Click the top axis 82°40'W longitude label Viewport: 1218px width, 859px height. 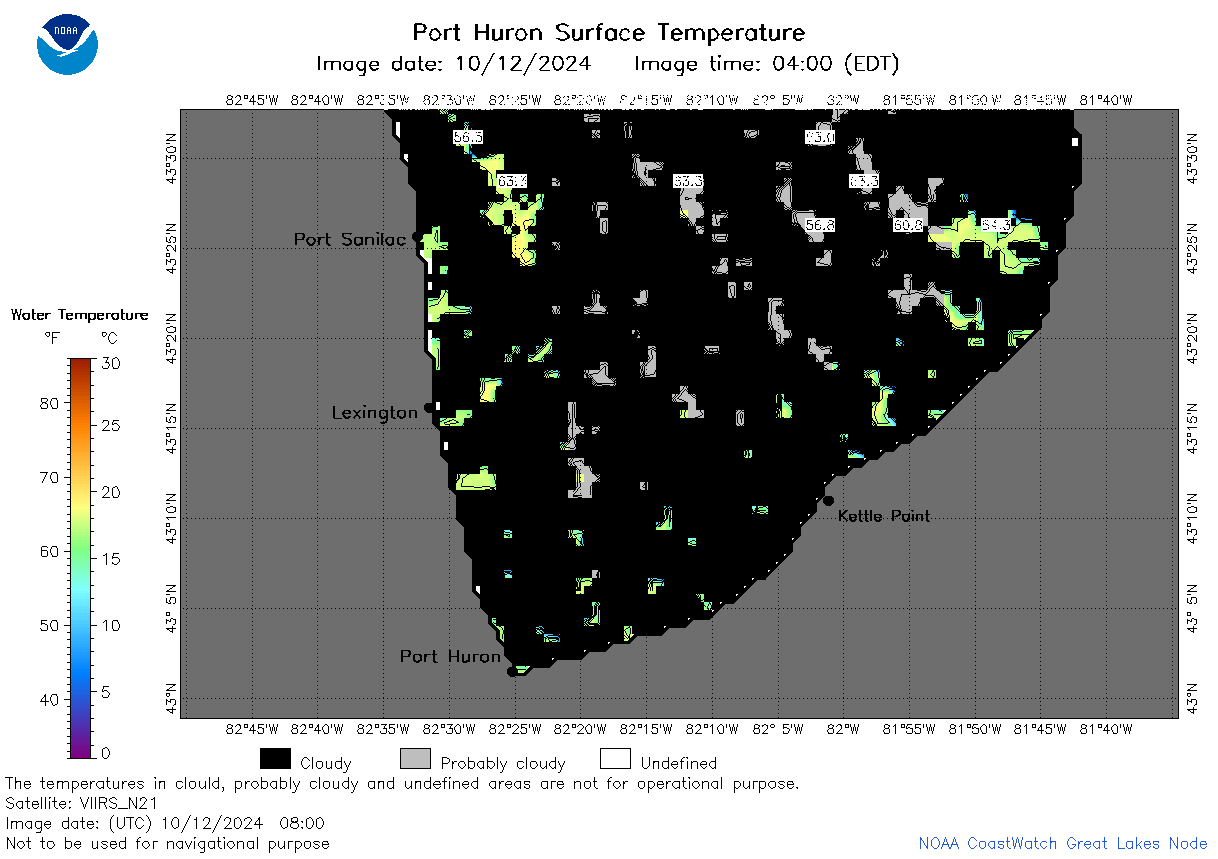(317, 99)
